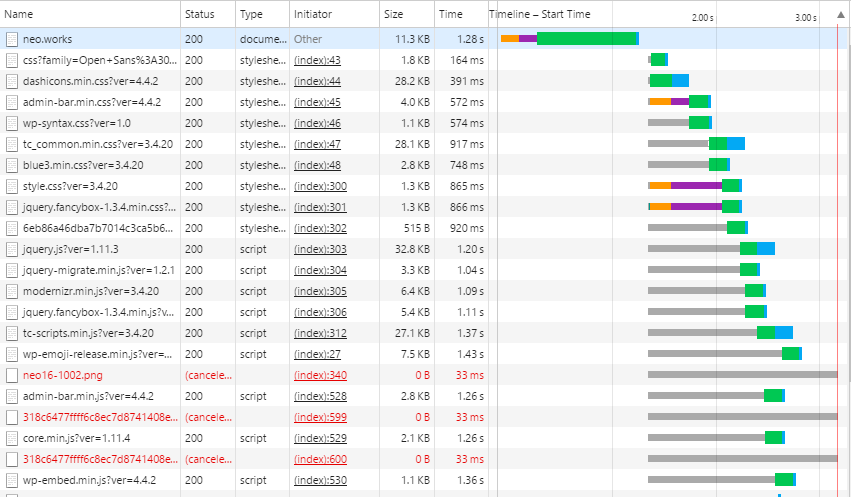Viewport: 851px width, 497px height.
Task: Open initiator link (index):43
Action: click(x=317, y=60)
